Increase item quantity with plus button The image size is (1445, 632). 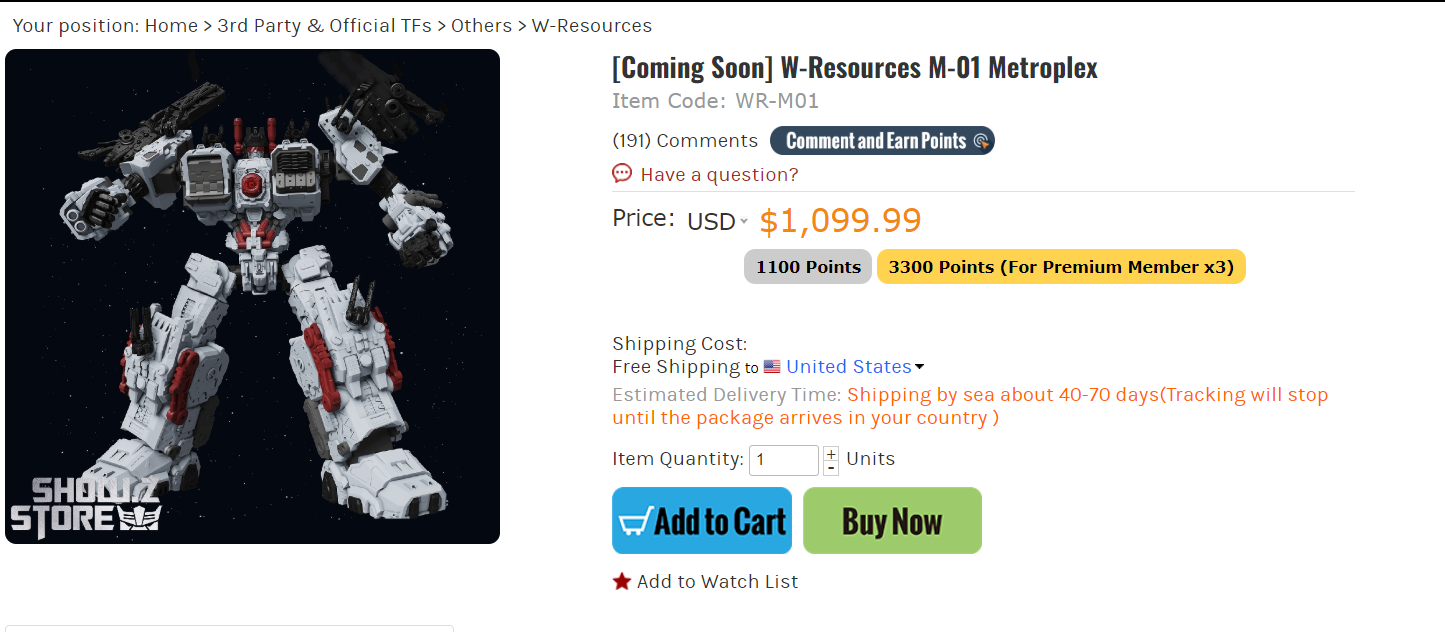click(831, 454)
